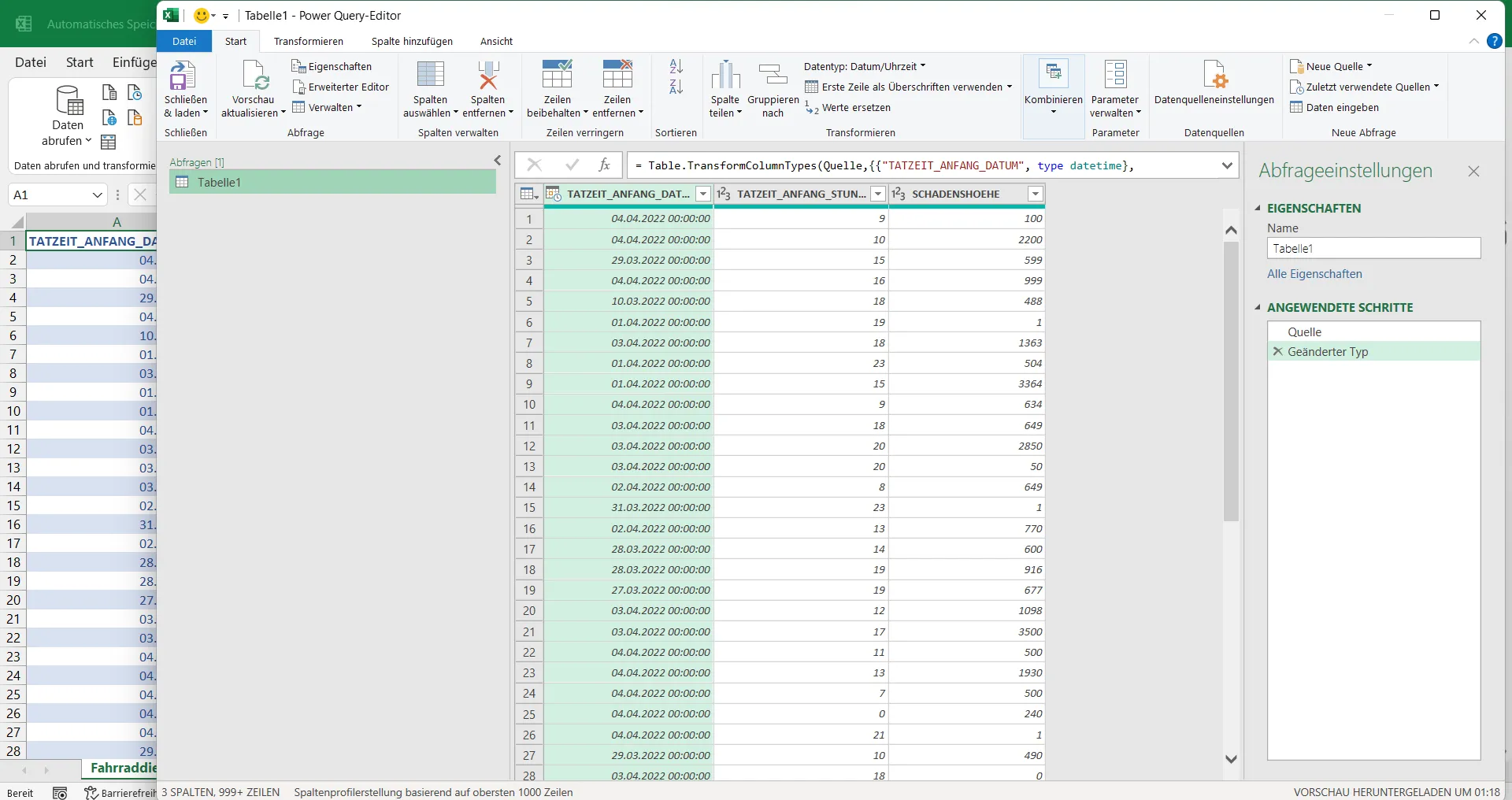Open Erste Zeile als Überschriften verwenden
1512x800 pixels.
908,87
